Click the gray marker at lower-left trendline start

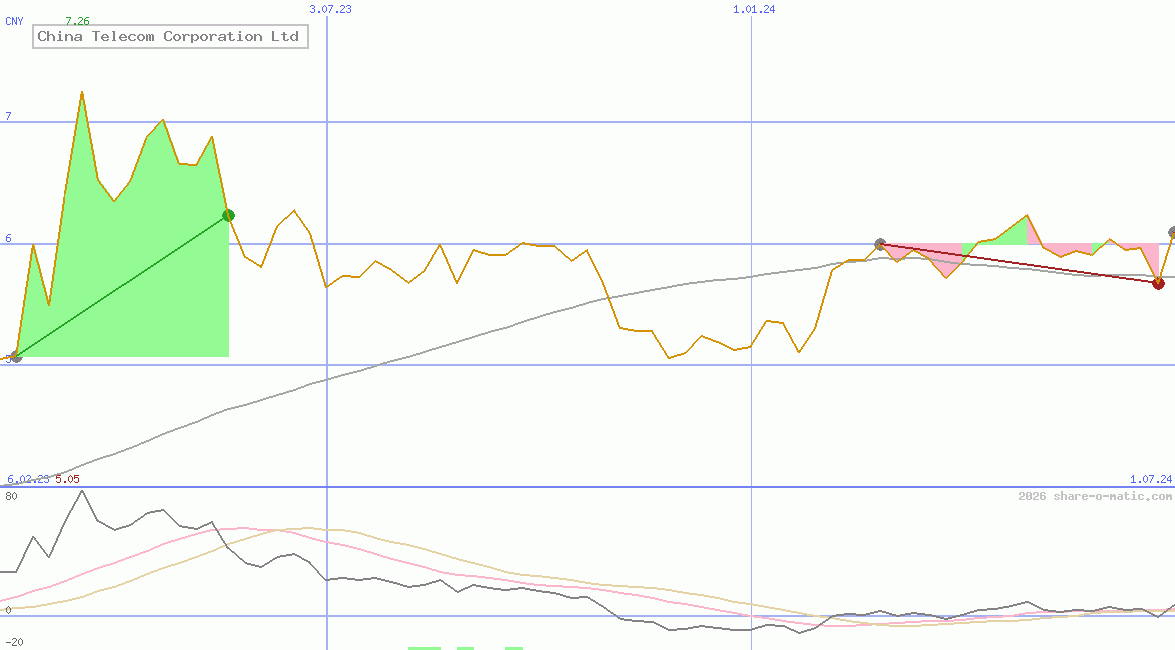coord(14,357)
